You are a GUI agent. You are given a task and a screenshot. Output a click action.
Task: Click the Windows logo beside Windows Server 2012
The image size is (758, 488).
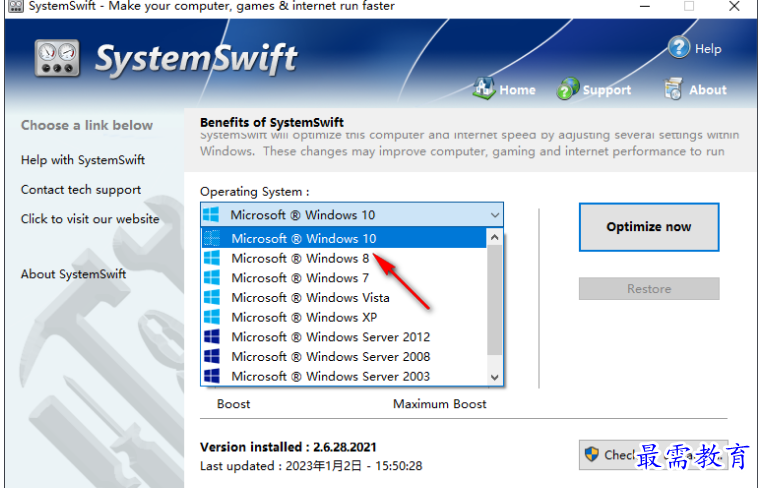(212, 337)
